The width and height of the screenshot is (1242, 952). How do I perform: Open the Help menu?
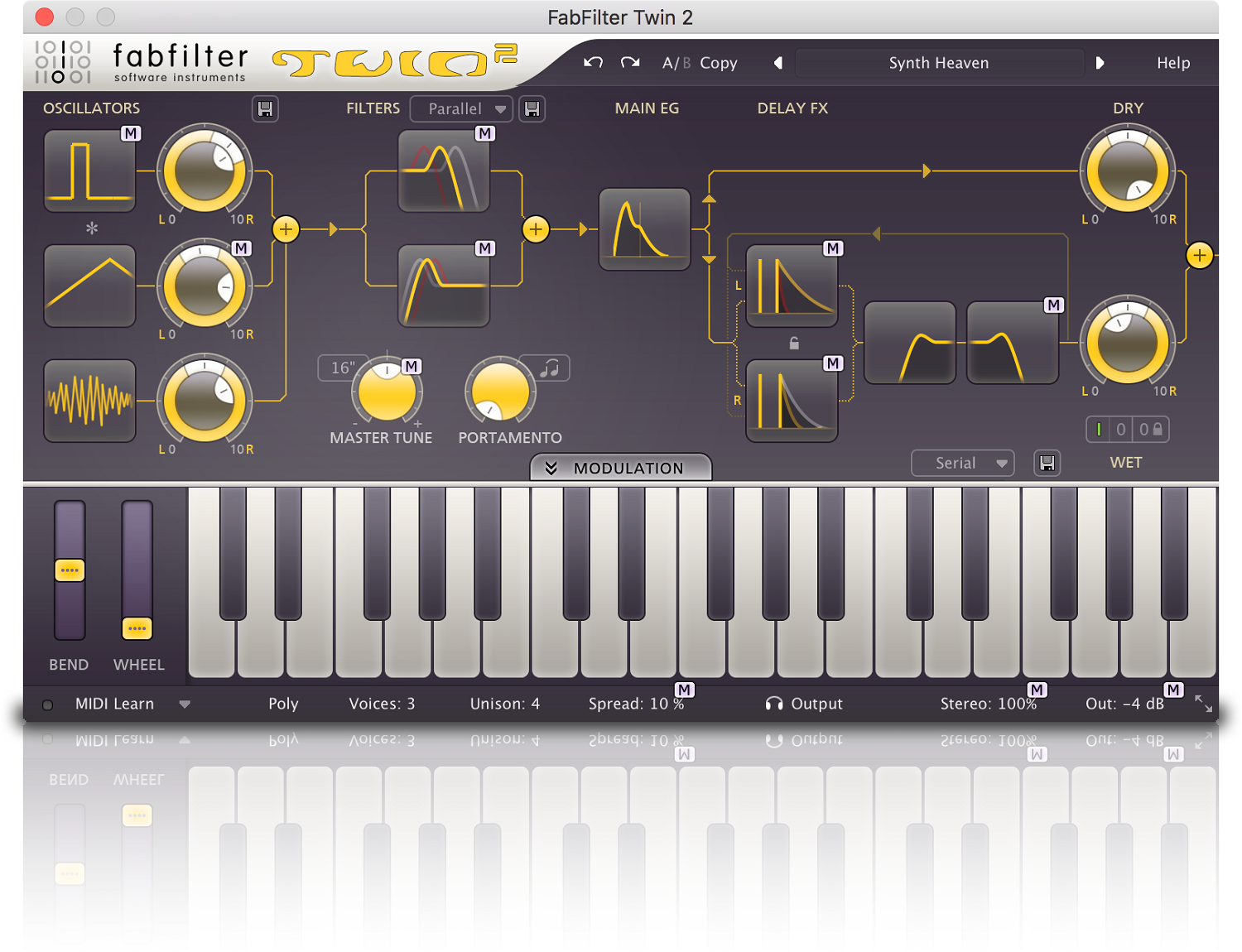(1173, 63)
